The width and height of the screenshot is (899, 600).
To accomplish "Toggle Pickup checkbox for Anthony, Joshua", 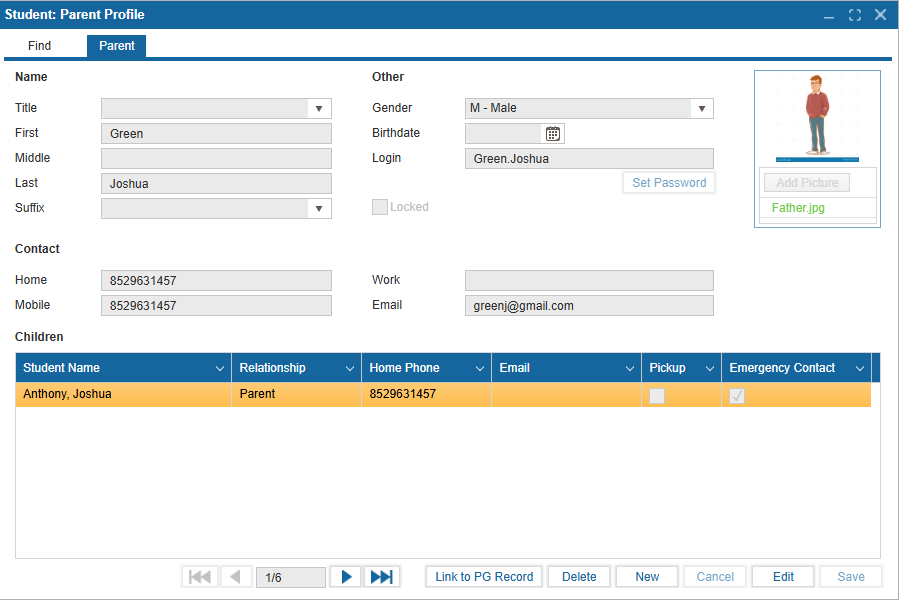I will [x=657, y=396].
